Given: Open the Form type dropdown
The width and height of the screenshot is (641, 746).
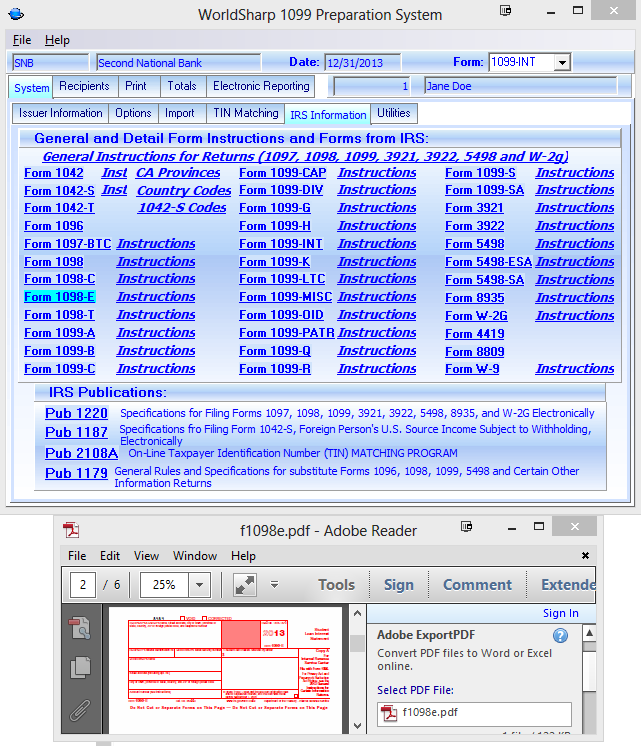Looking at the screenshot, I should [x=561, y=62].
